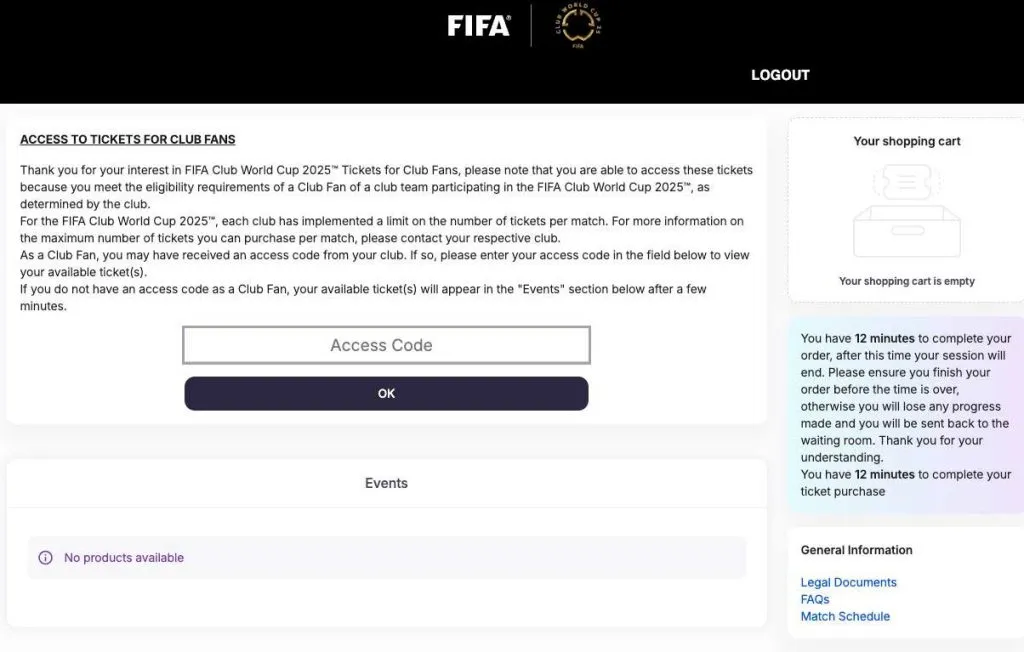
Task: Click the LOGOUT option in the top bar
Action: coord(780,74)
